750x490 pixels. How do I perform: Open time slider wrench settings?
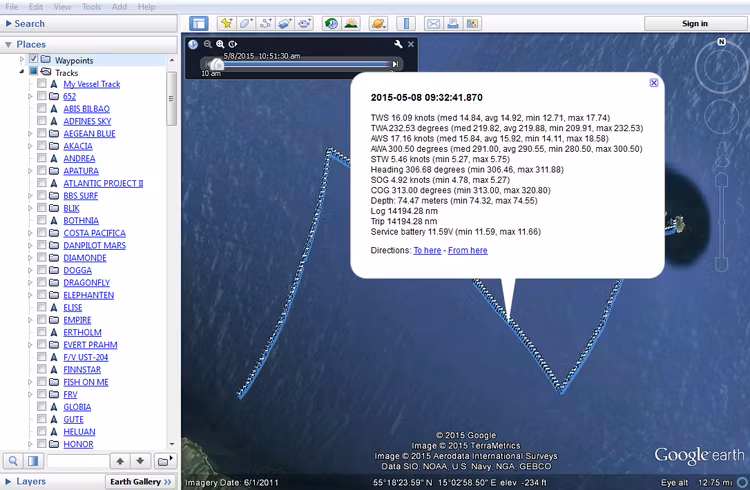pos(398,44)
